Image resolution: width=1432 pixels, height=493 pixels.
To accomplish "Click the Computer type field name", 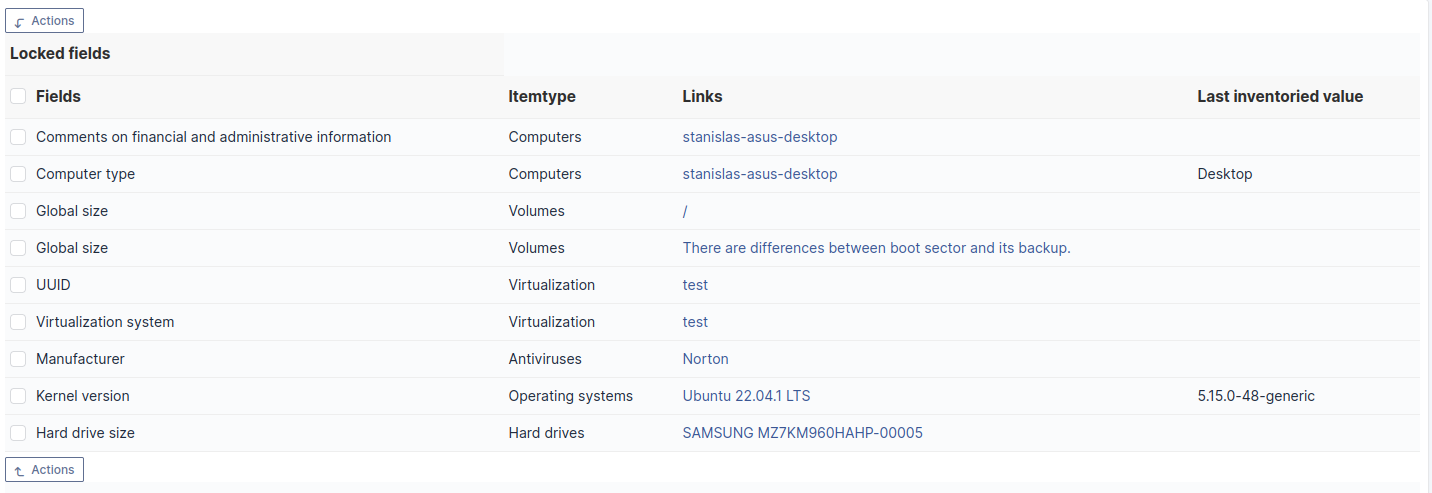I will click(x=85, y=174).
